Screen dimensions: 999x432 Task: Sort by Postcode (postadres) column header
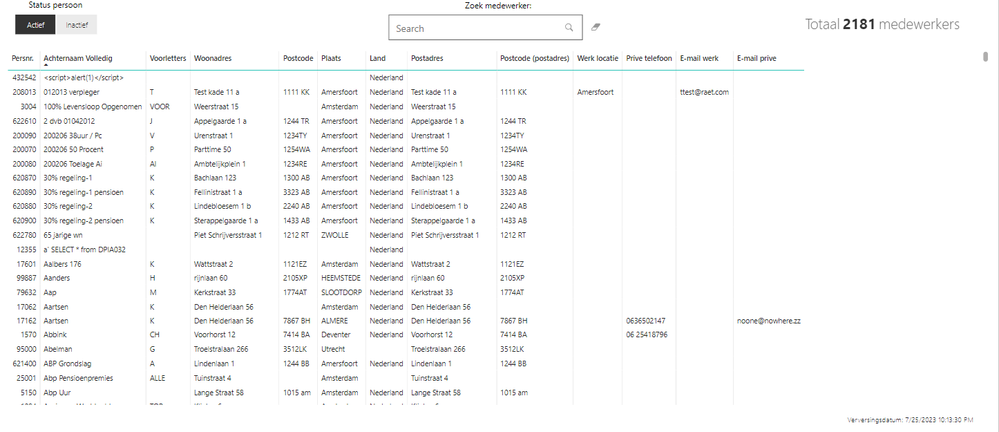click(x=534, y=58)
